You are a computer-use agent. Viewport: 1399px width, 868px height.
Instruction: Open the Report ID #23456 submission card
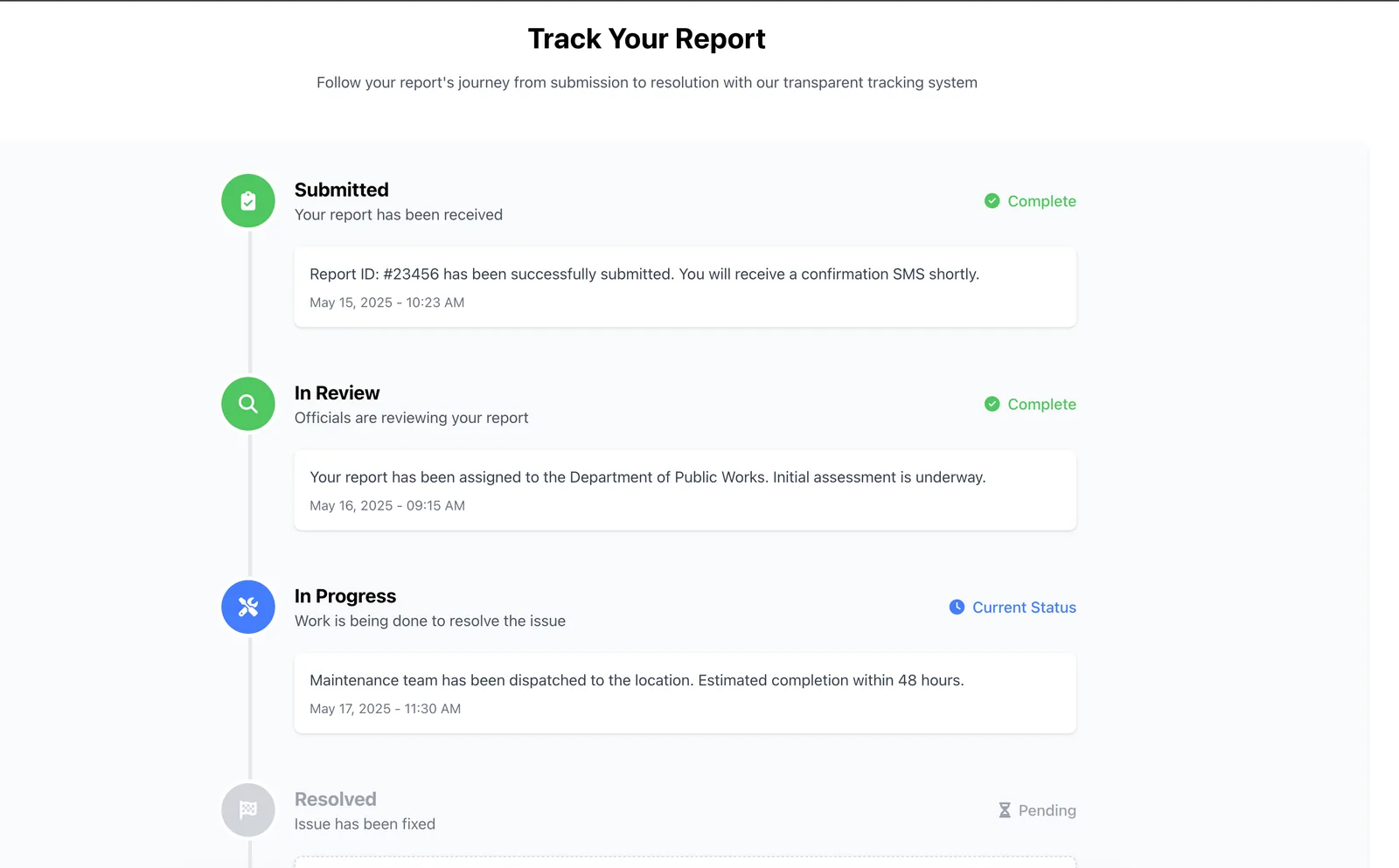point(686,288)
